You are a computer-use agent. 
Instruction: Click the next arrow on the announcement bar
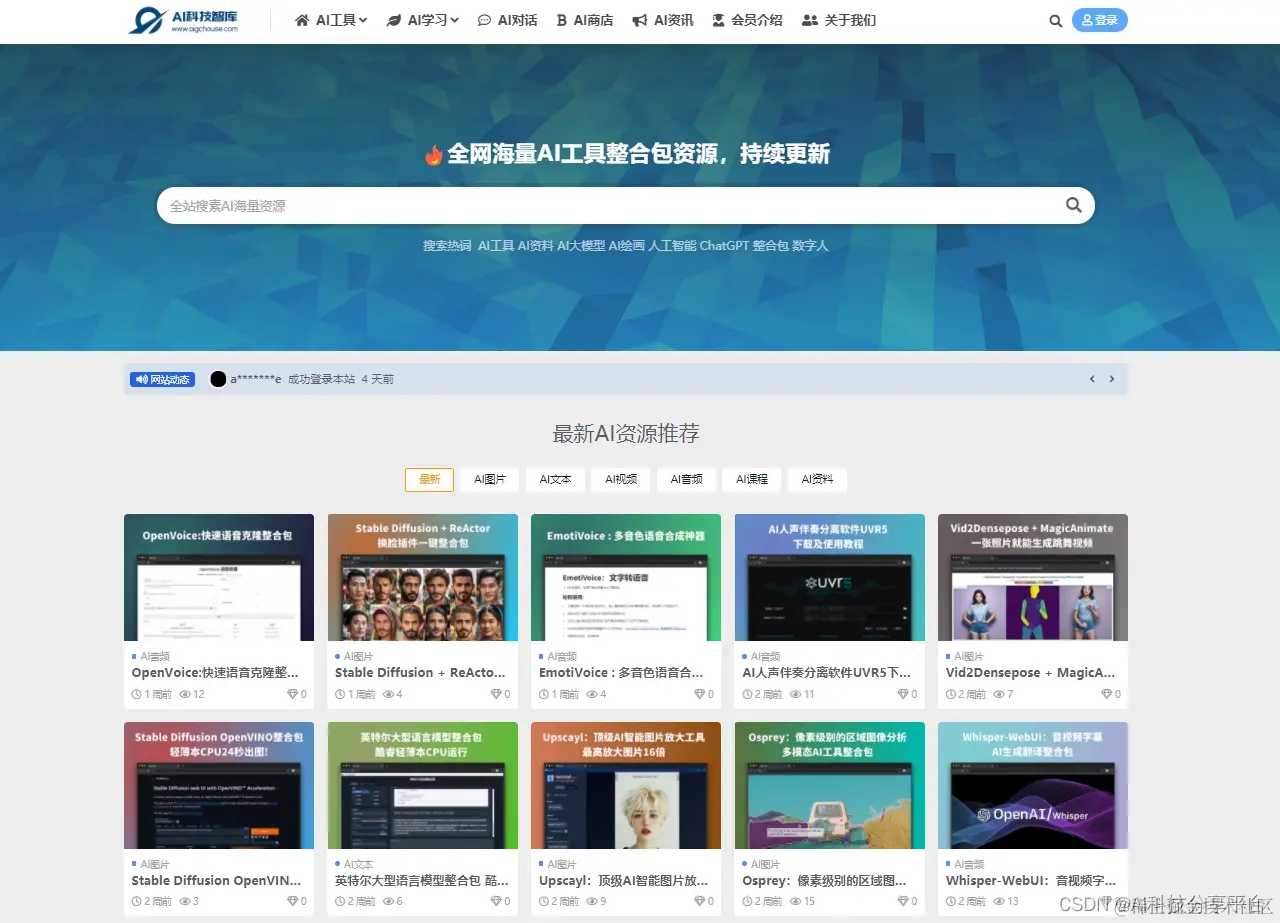point(1112,379)
